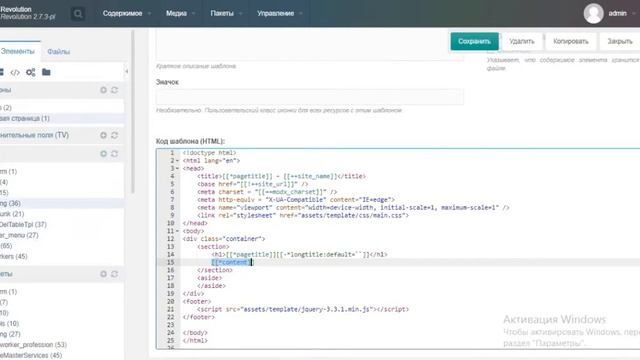Click the Закрыть button
Viewport: 640px width, 360px height.
tap(620, 41)
